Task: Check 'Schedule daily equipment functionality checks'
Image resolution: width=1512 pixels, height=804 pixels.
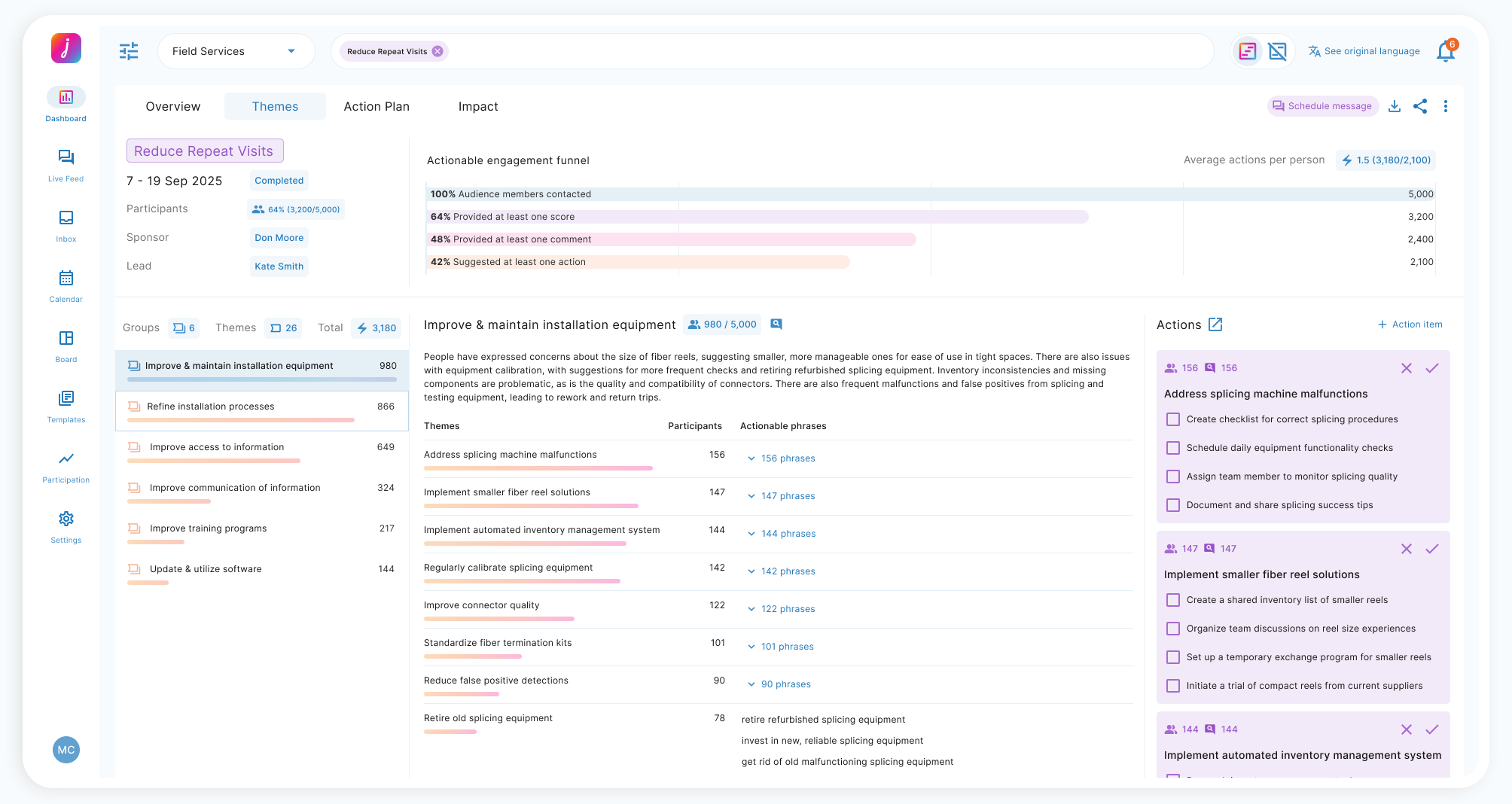Action: tap(1172, 448)
